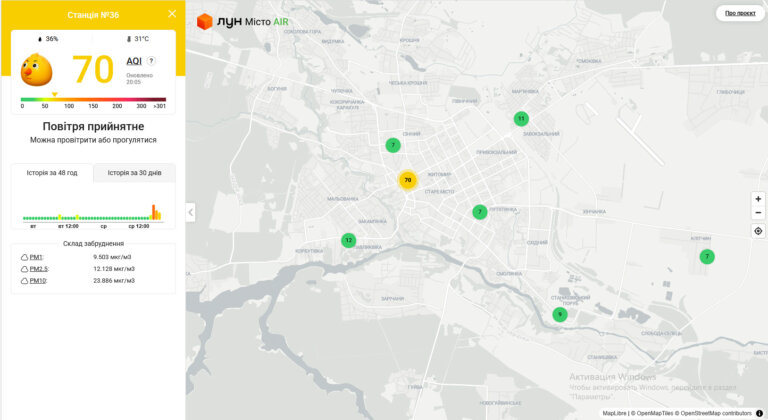The width and height of the screenshot is (768, 420).
Task: Open the PM2.5 pollutant link
Action: pos(39,269)
